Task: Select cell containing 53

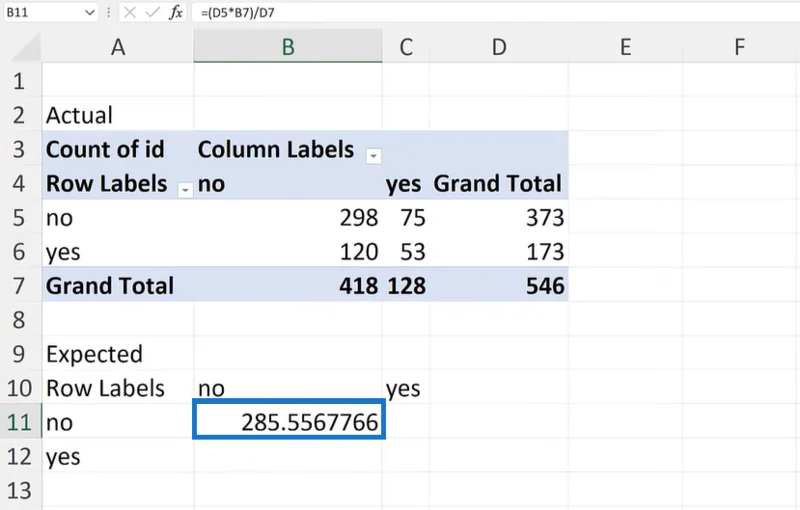Action: [406, 252]
